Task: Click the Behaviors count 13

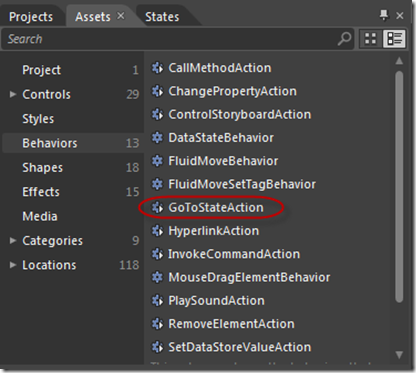Action: (x=132, y=143)
